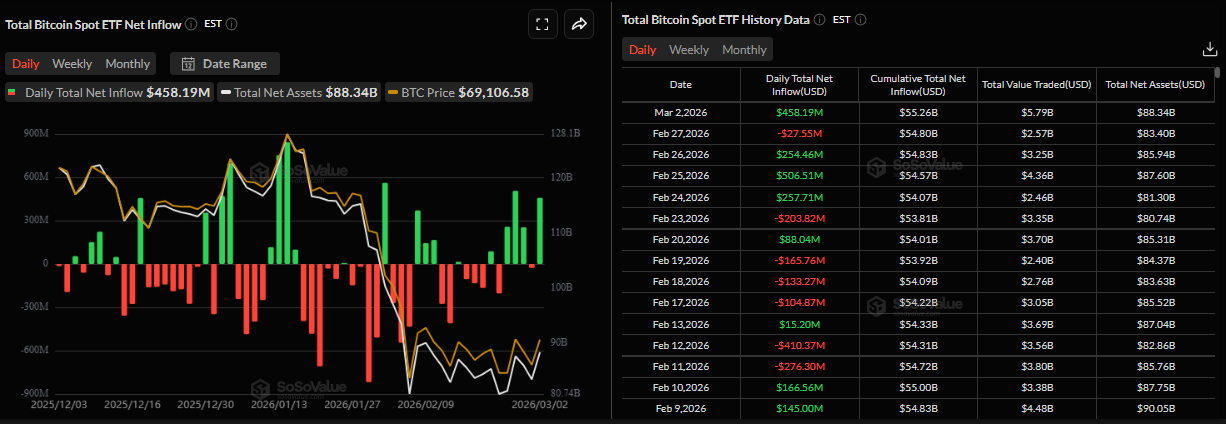Click info icon next to table's EST label
Viewport: 1226px width, 424px height.
[860, 19]
